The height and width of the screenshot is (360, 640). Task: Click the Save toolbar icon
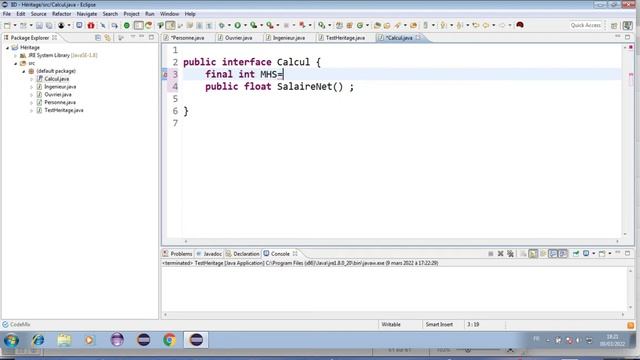coord(39,25)
